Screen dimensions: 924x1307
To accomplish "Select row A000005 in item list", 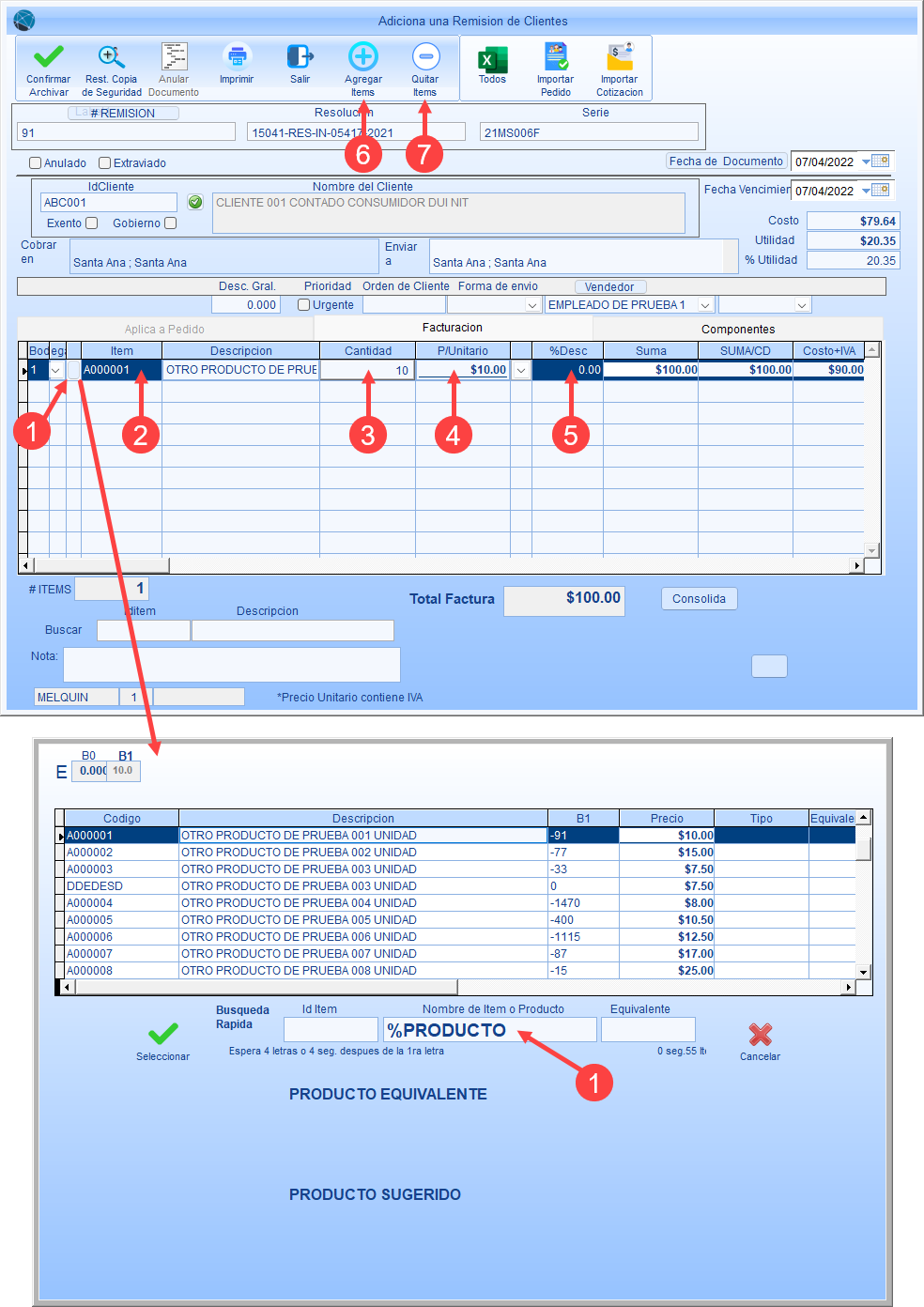I will (x=460, y=920).
